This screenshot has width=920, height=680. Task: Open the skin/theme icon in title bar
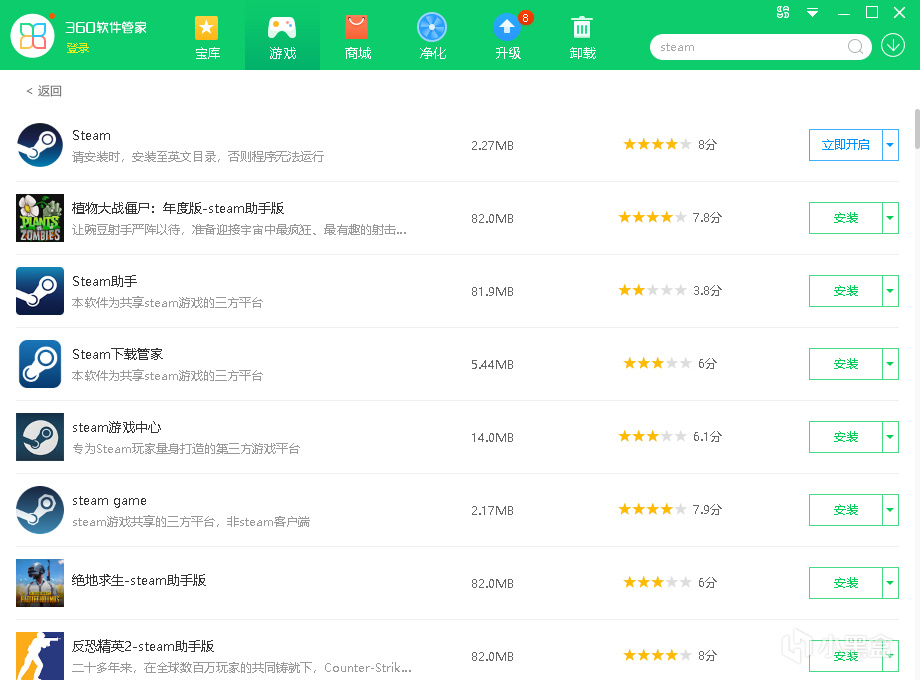click(x=783, y=12)
